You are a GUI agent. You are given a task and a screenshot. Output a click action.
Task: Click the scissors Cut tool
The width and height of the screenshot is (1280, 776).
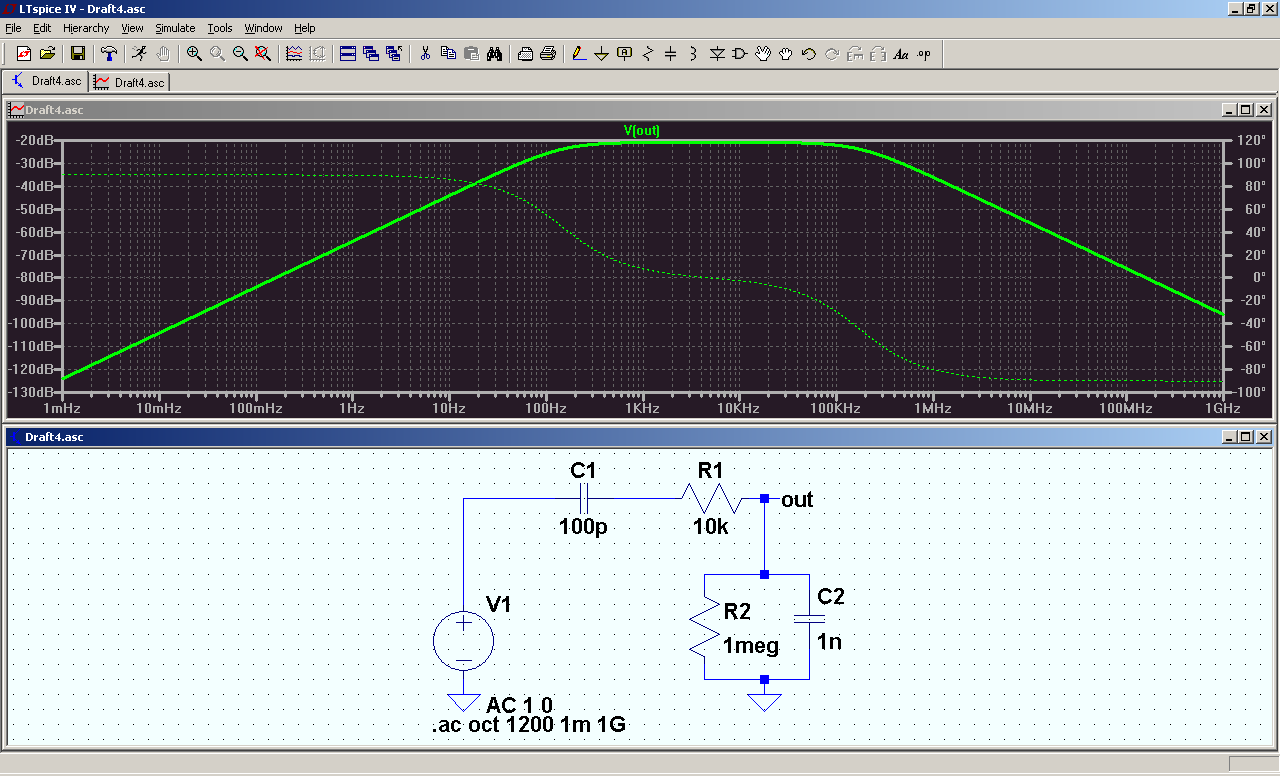click(425, 54)
